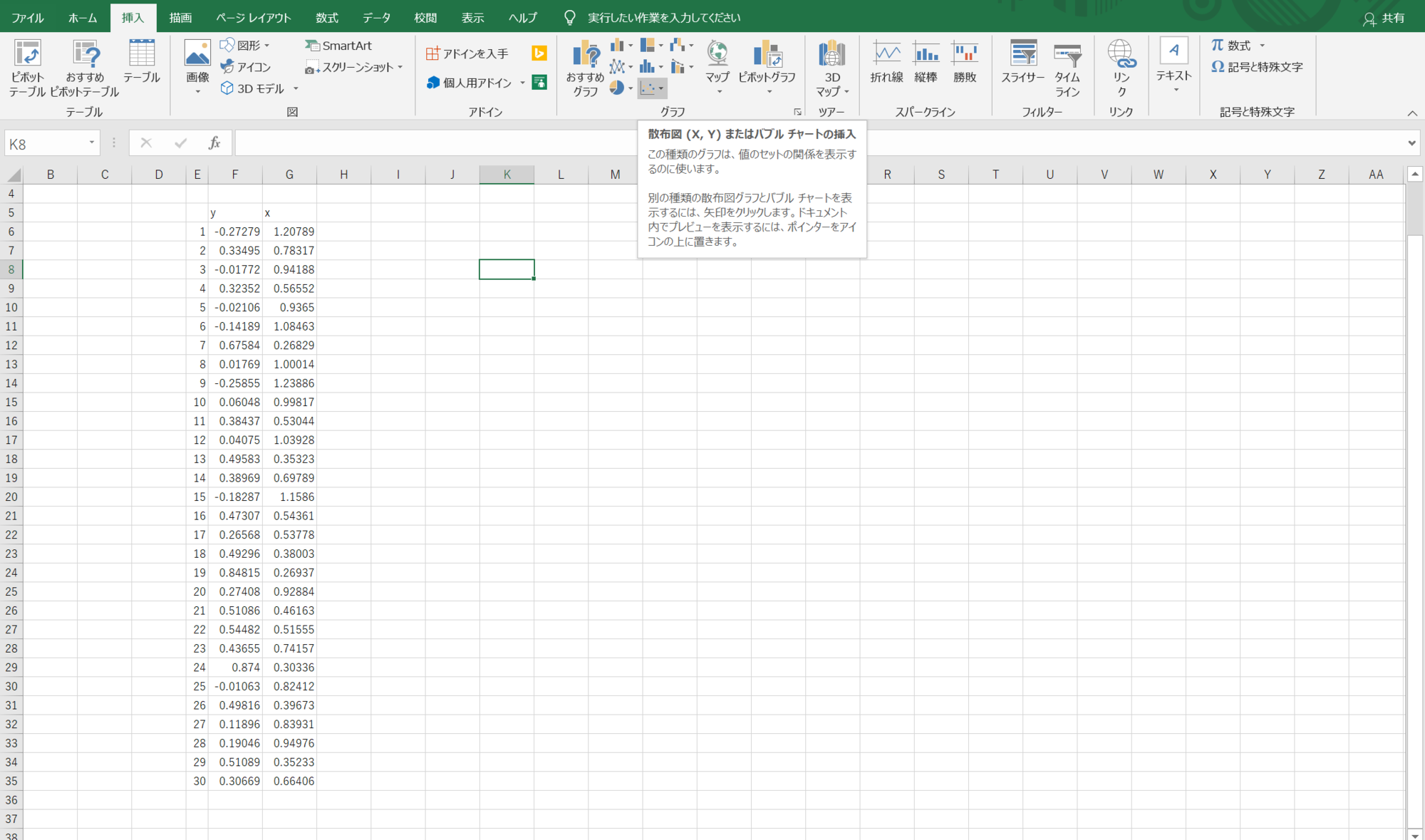The image size is (1425, 840).
Task: Expand the formula bar
Action: pos(1411,143)
